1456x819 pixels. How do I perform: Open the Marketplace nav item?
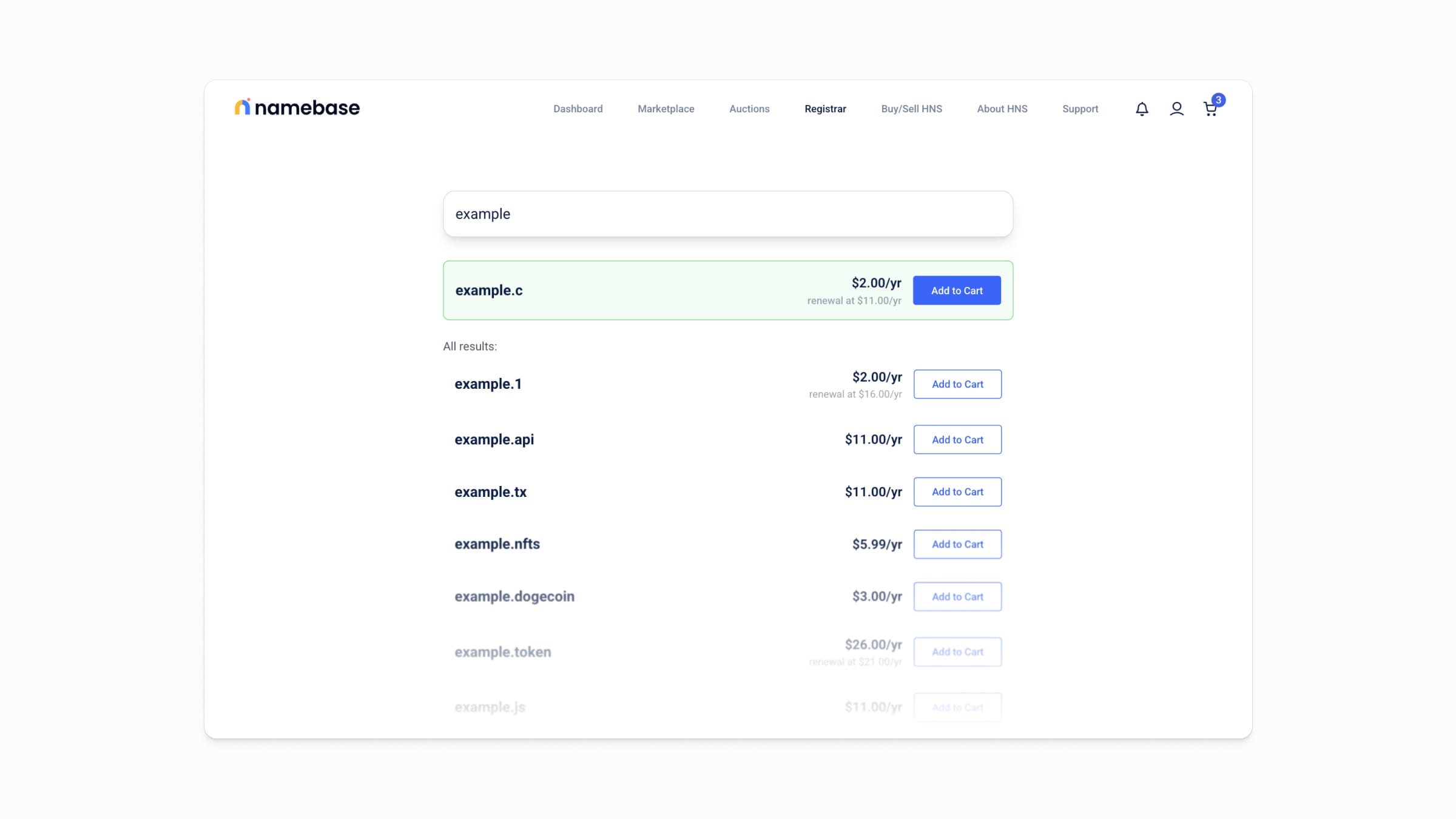click(666, 109)
